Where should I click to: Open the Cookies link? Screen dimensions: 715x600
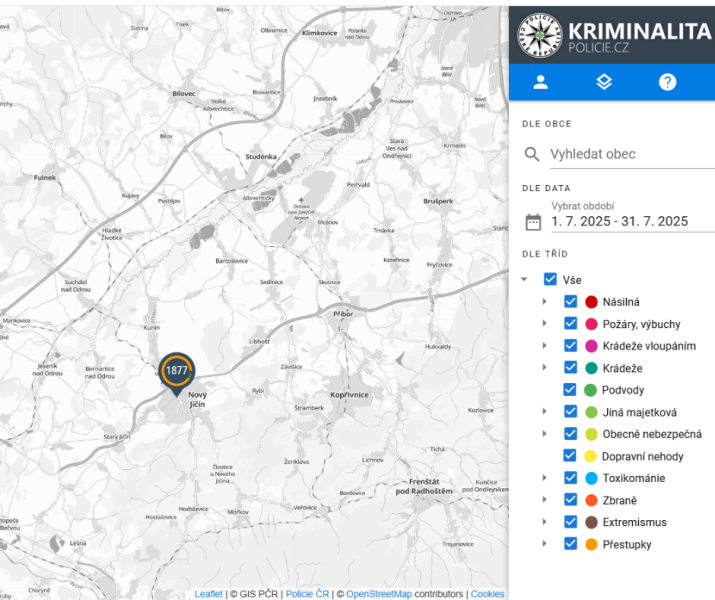click(487, 594)
